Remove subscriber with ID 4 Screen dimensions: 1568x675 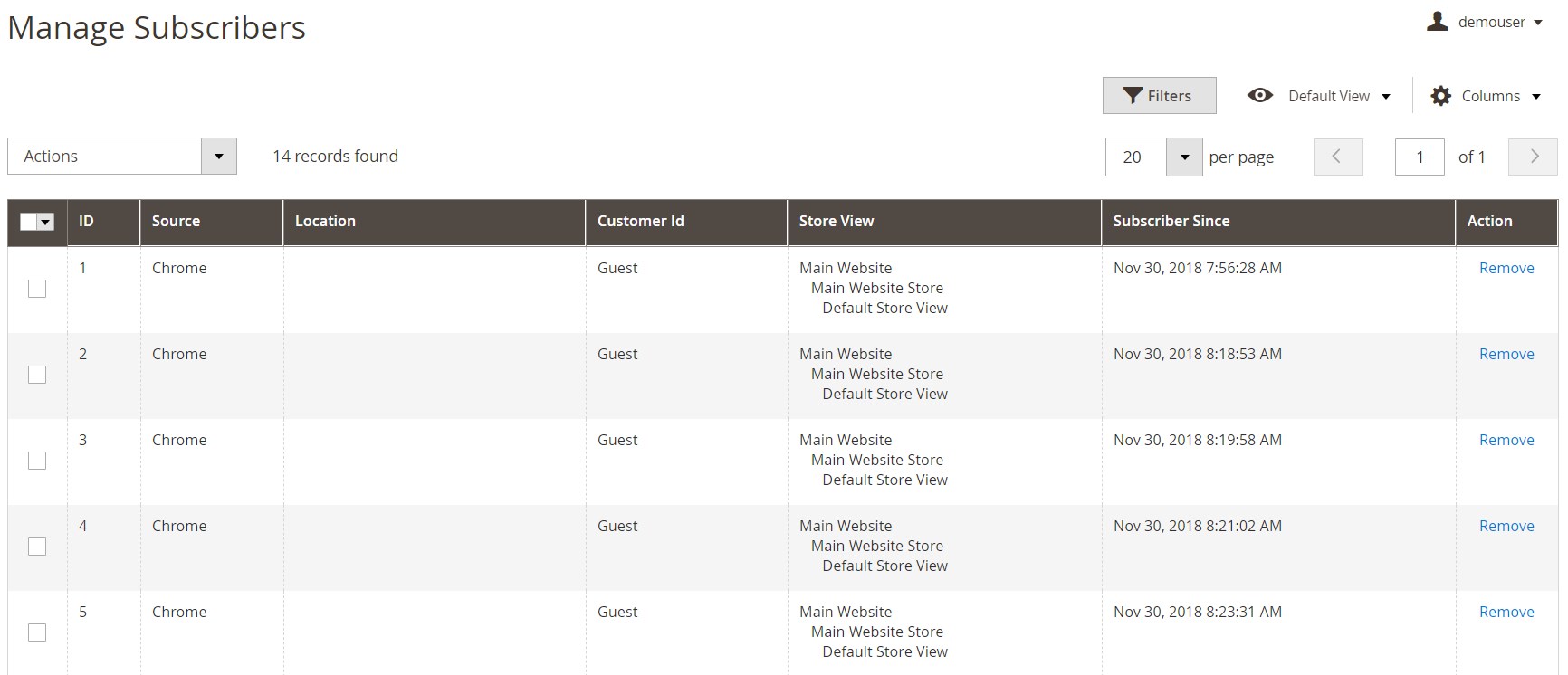coord(1506,526)
